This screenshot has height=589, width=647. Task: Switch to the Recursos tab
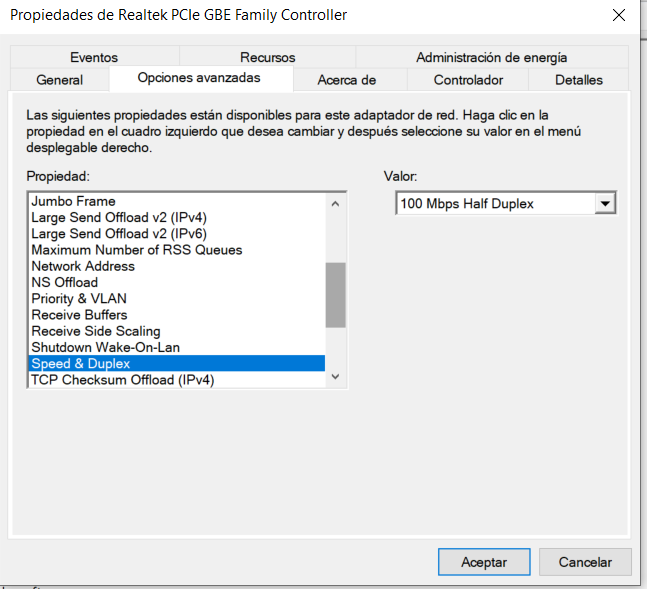pos(267,57)
